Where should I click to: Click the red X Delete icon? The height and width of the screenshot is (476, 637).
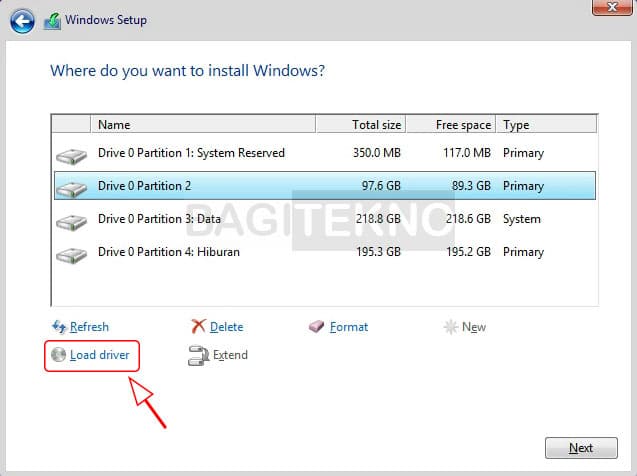coord(198,326)
